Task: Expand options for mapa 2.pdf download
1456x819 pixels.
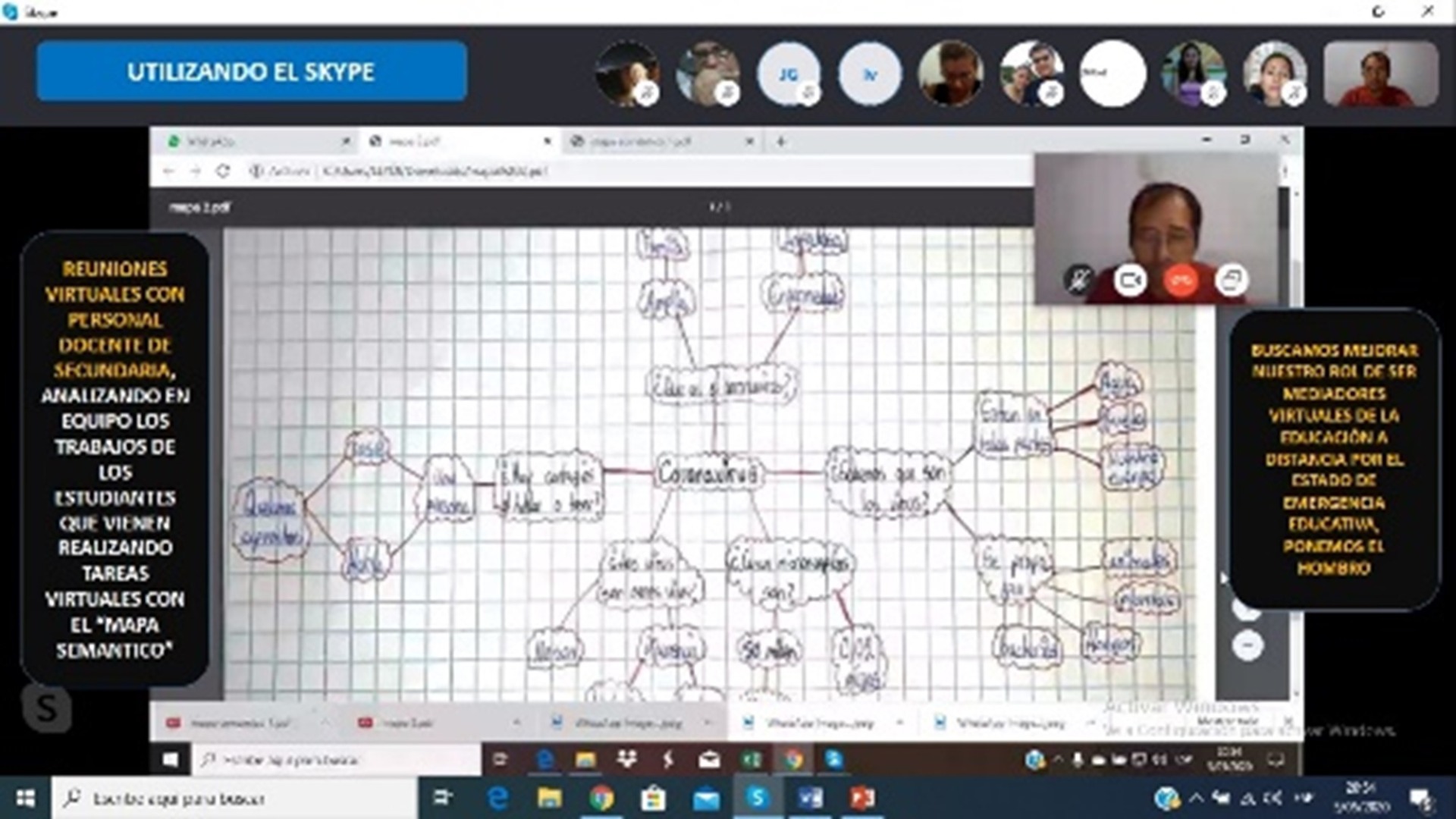Action: pyautogui.click(x=516, y=723)
